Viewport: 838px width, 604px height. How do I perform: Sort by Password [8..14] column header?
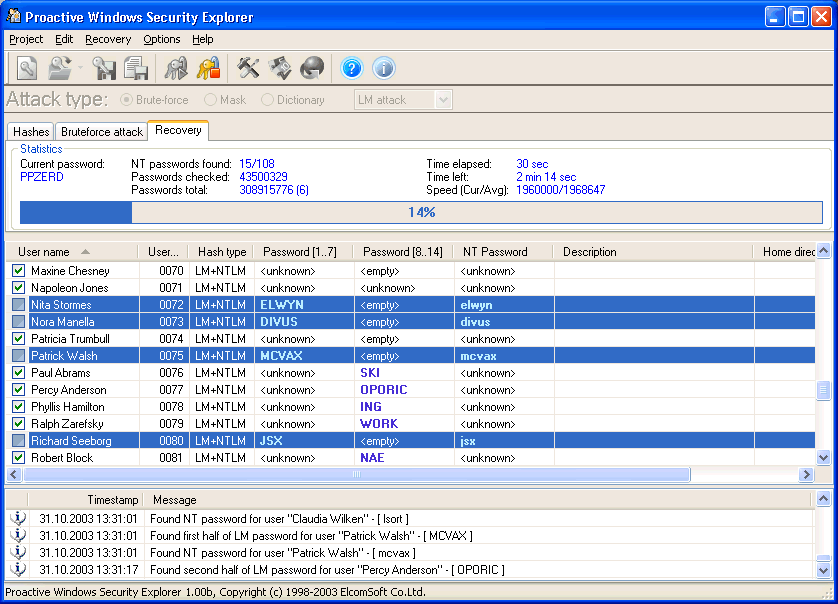[x=404, y=252]
